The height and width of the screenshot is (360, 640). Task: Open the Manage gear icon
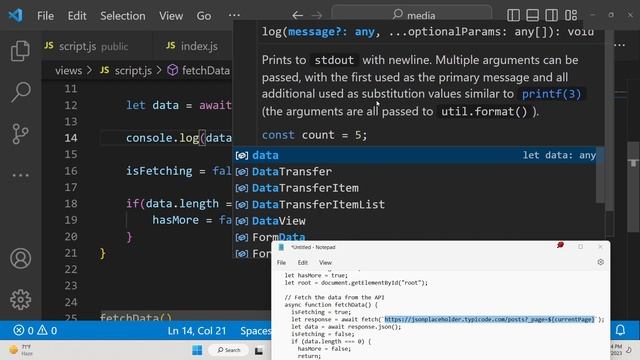(20, 300)
